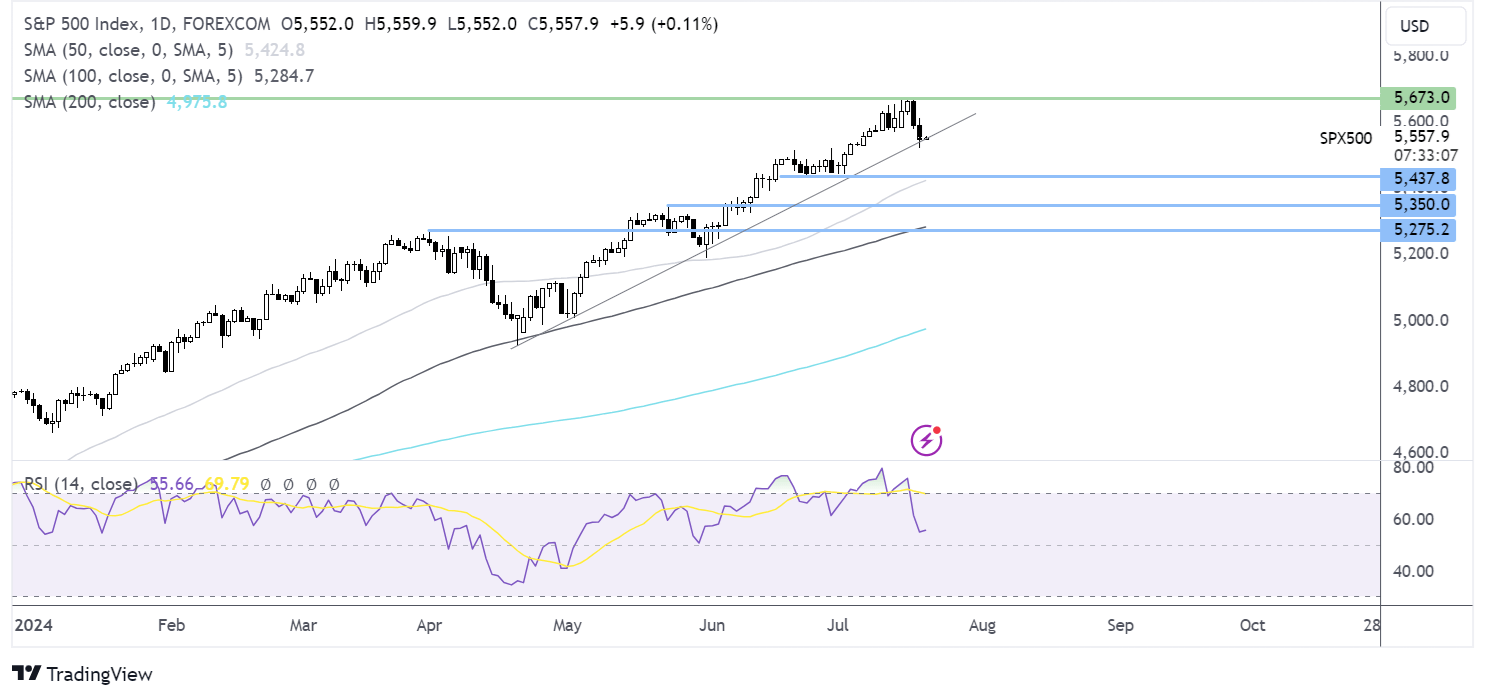Click the blue 5,437.8 price label
This screenshot has width=1488, height=700.
(1417, 178)
